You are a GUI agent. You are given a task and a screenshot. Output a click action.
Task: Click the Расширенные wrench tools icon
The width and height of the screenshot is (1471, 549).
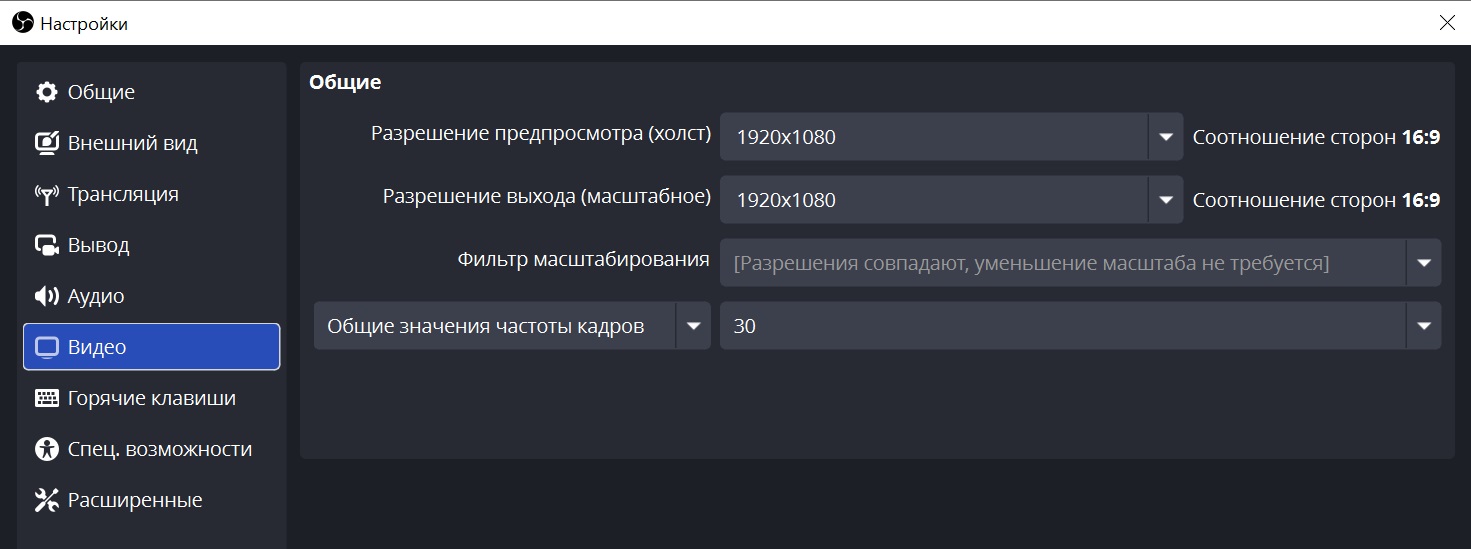[x=46, y=500]
